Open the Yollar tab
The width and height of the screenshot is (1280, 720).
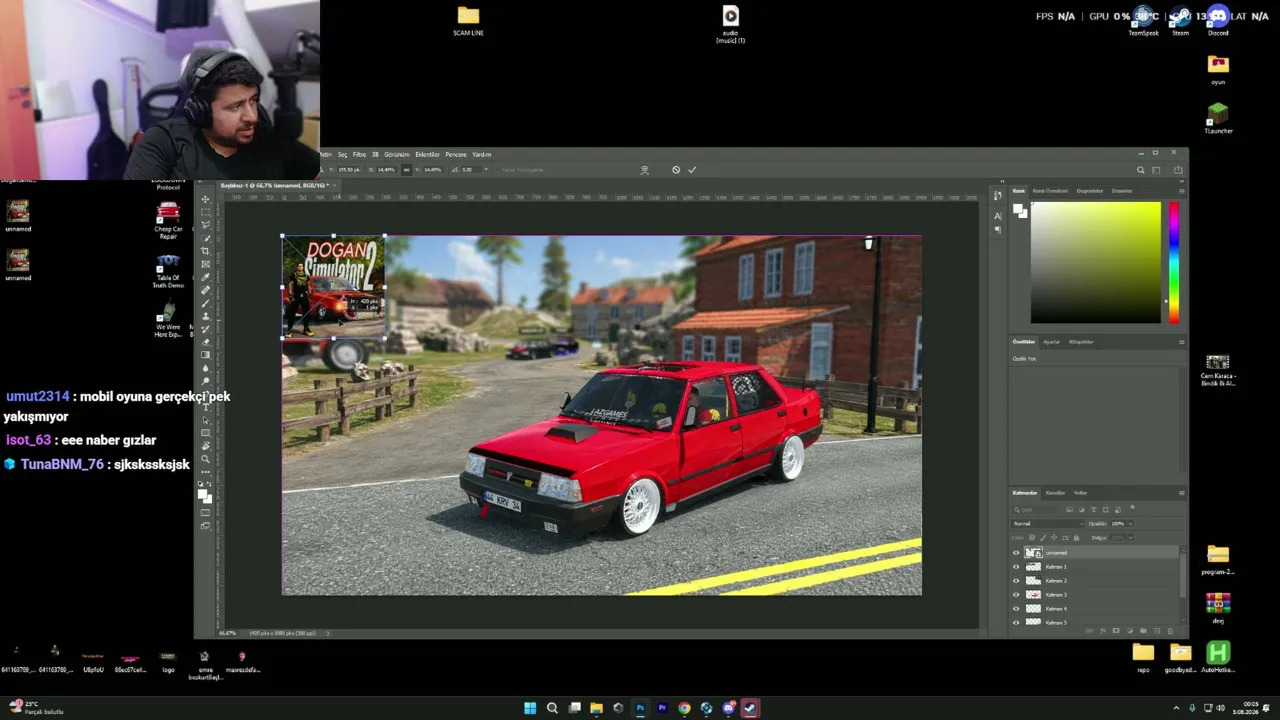click(1080, 493)
